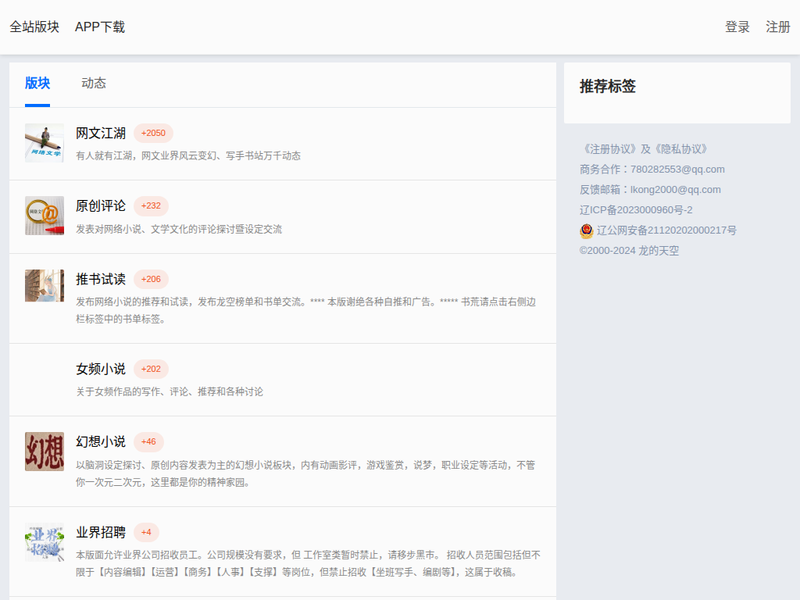Open the 网文江湖 forum icon
Image resolution: width=800 pixels, height=600 pixels.
click(x=44, y=143)
